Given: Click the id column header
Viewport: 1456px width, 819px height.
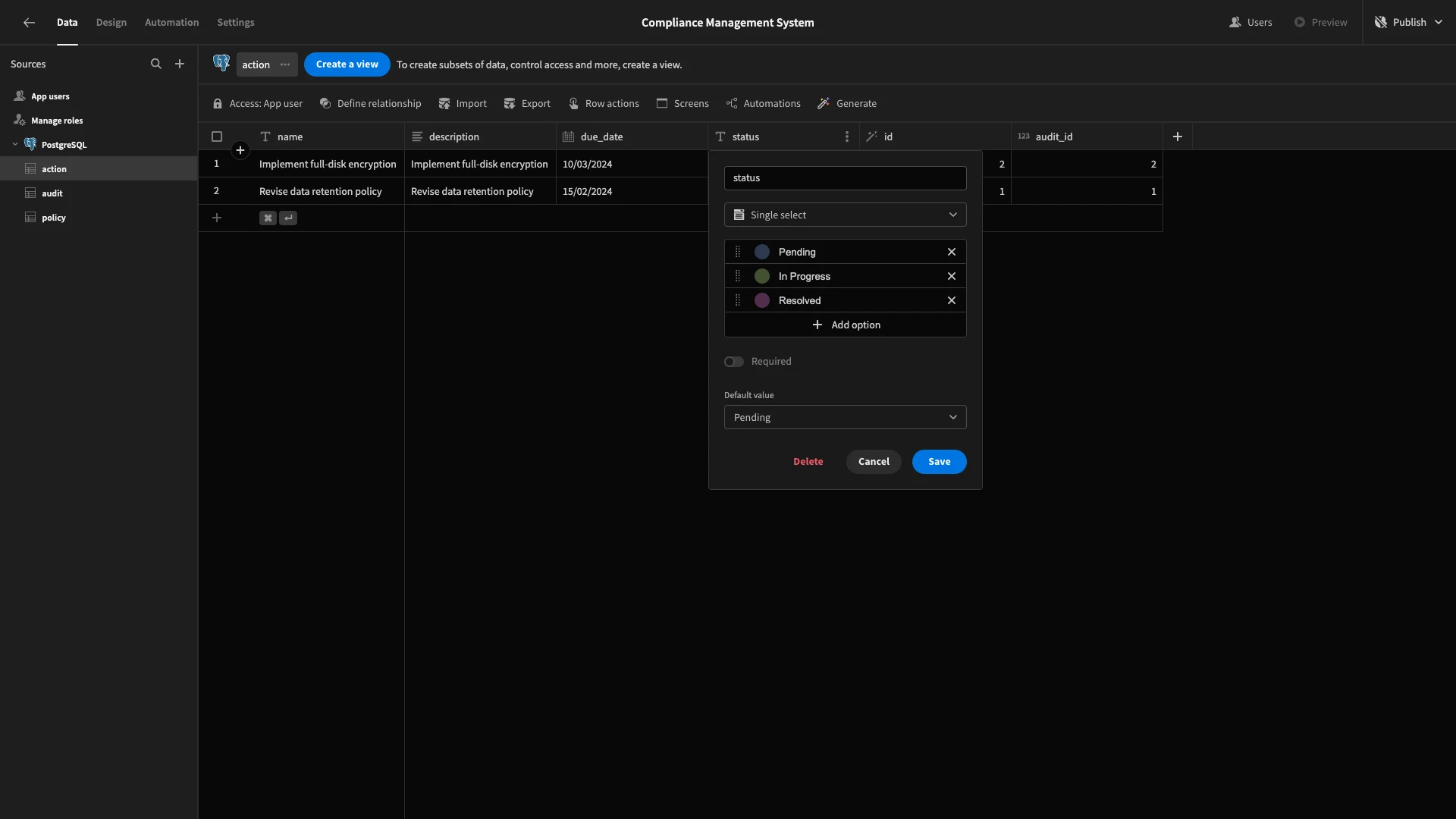Looking at the screenshot, I should pyautogui.click(x=935, y=137).
